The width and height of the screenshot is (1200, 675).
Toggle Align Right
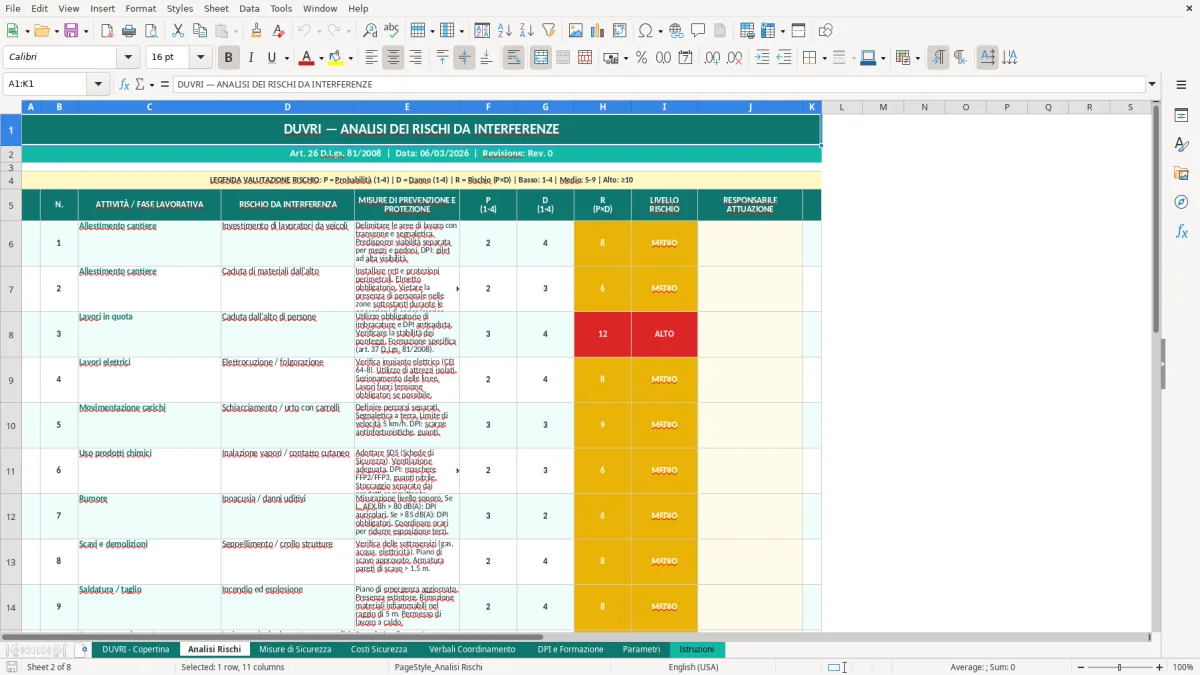[x=415, y=58]
